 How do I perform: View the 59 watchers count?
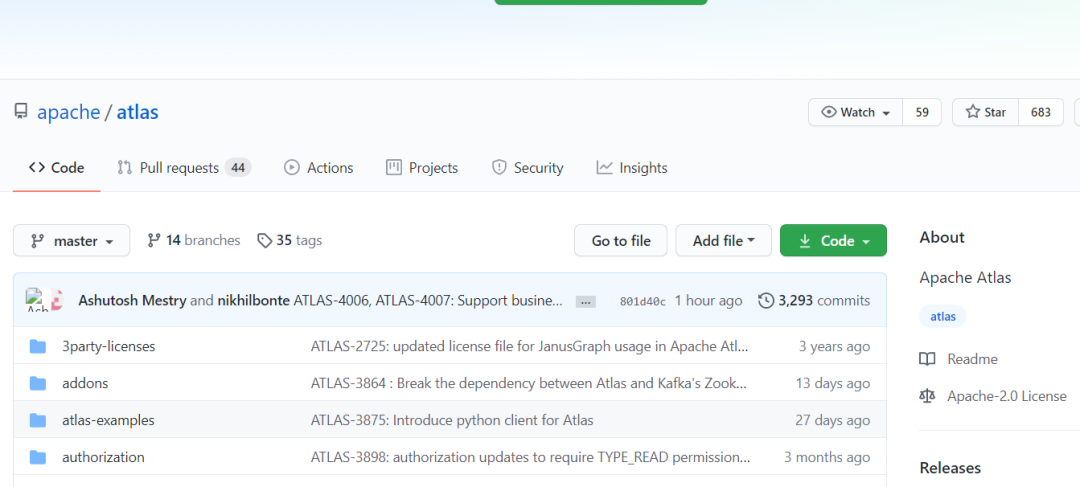922,112
